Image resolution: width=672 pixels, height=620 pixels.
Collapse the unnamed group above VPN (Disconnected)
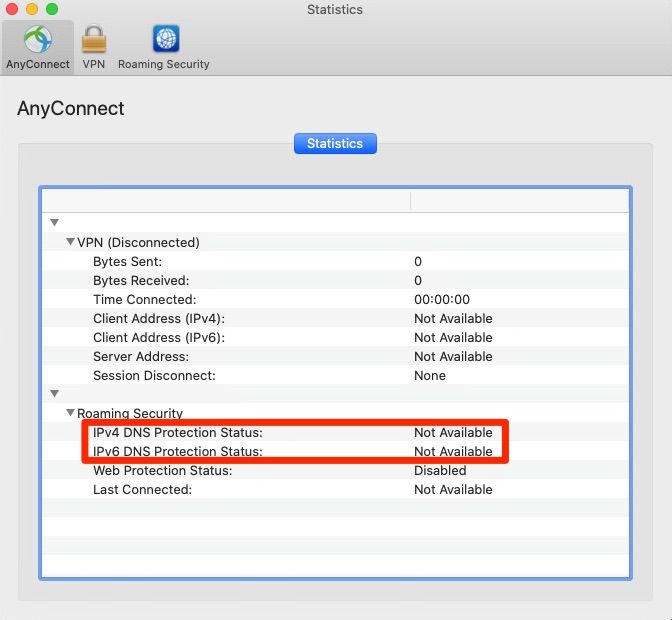pyautogui.click(x=54, y=222)
